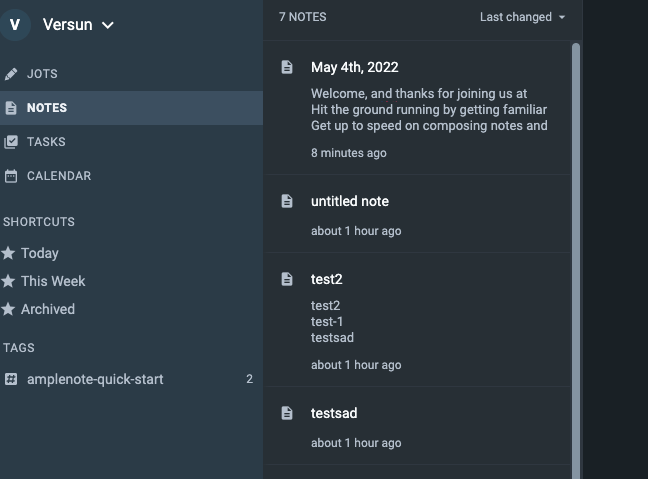
Task: Open the This Week shortcut
Action: [53, 281]
